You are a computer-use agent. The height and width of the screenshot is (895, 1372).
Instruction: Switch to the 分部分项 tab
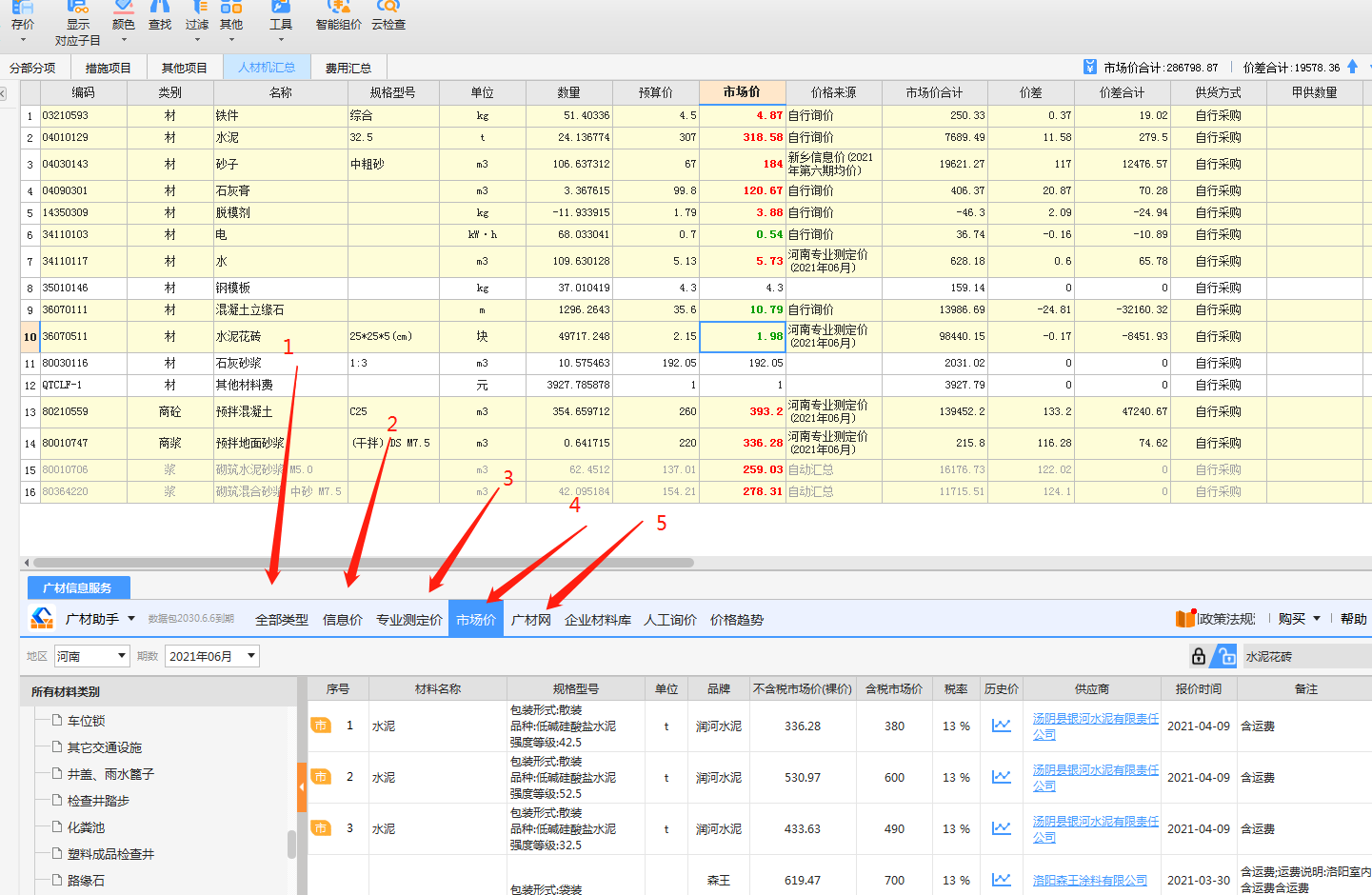pos(32,68)
